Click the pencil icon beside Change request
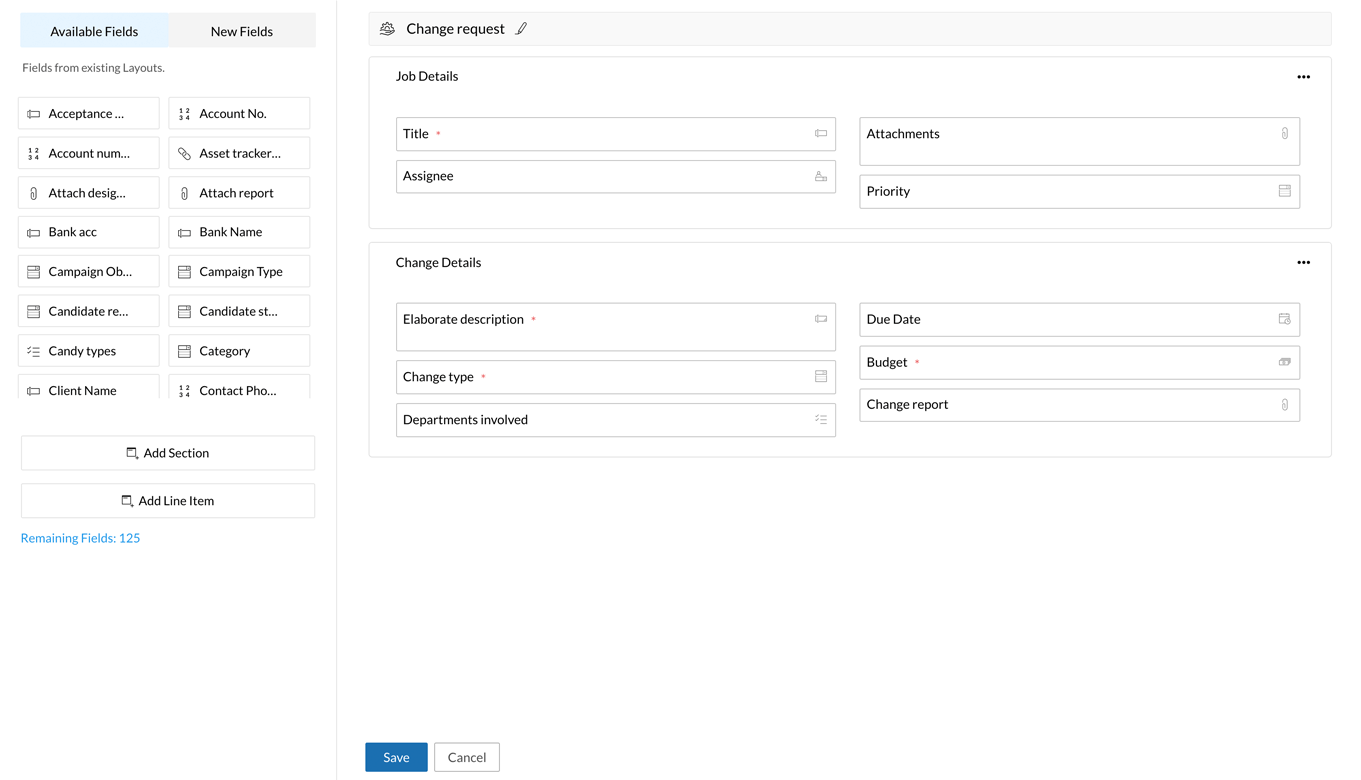 pyautogui.click(x=521, y=29)
